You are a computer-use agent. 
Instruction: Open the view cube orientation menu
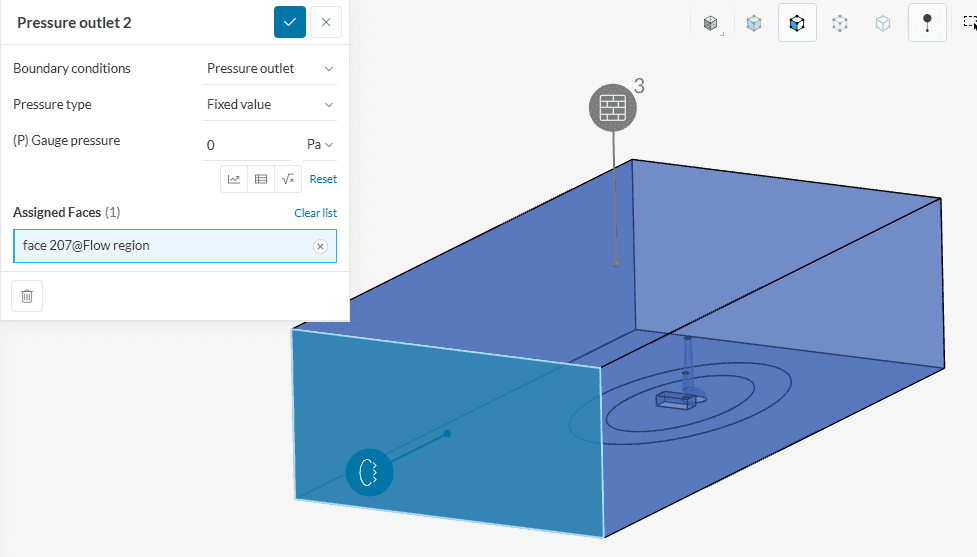pos(711,23)
